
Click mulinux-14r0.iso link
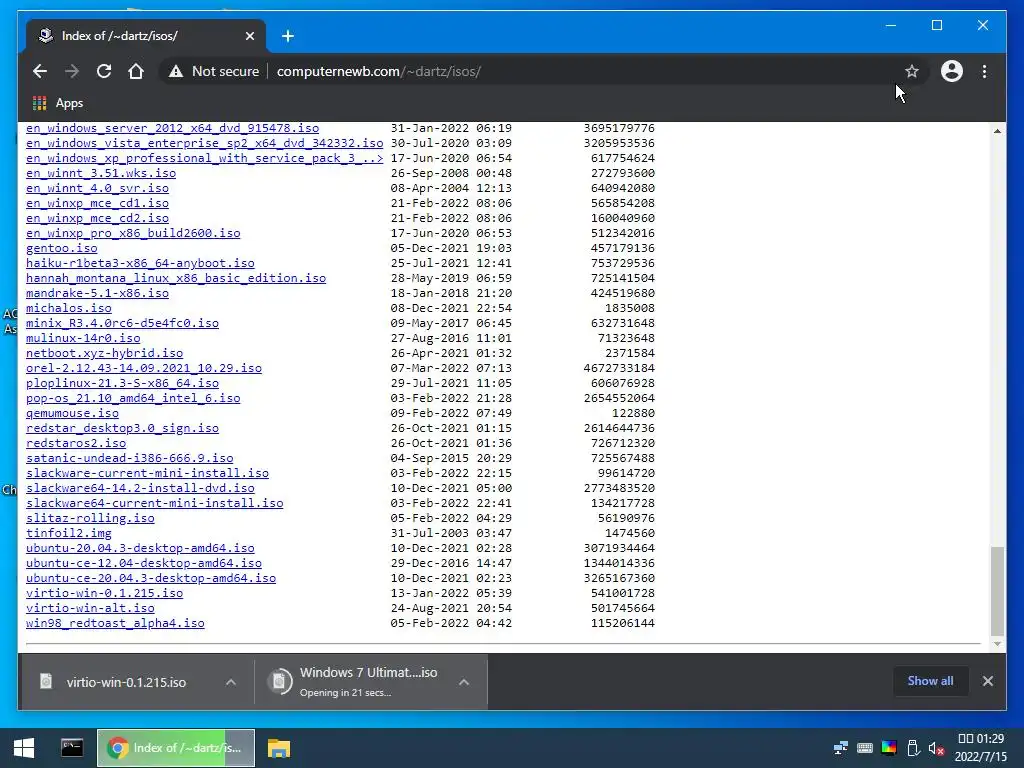(83, 338)
